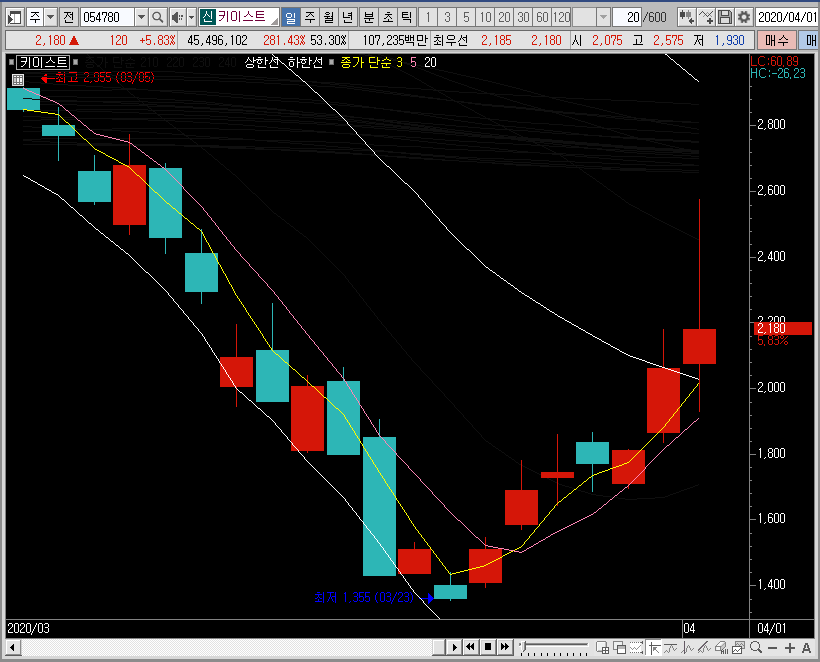Click the 매수 buy button

[x=777, y=40]
